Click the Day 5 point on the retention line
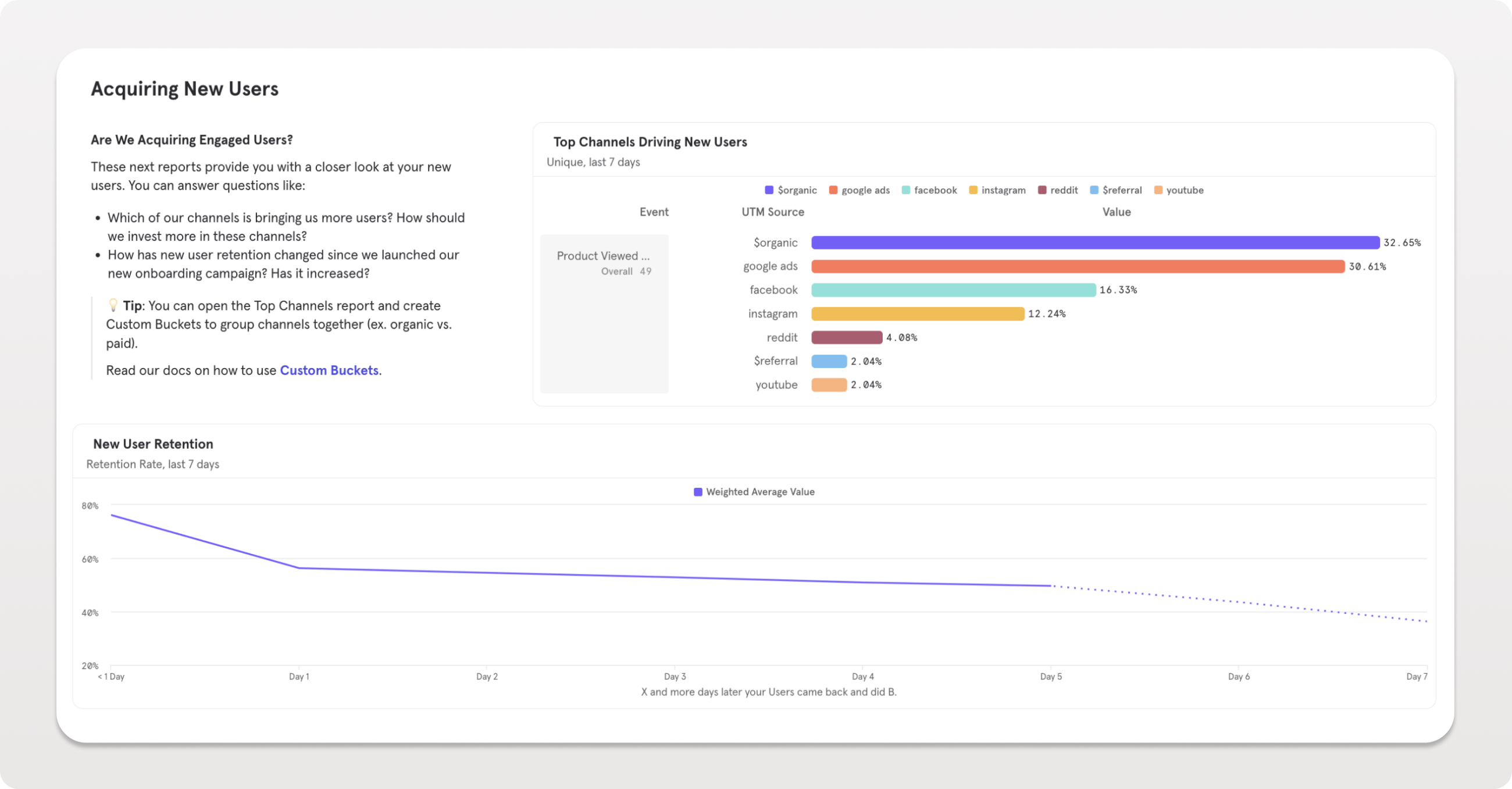1512x789 pixels. [x=1051, y=585]
